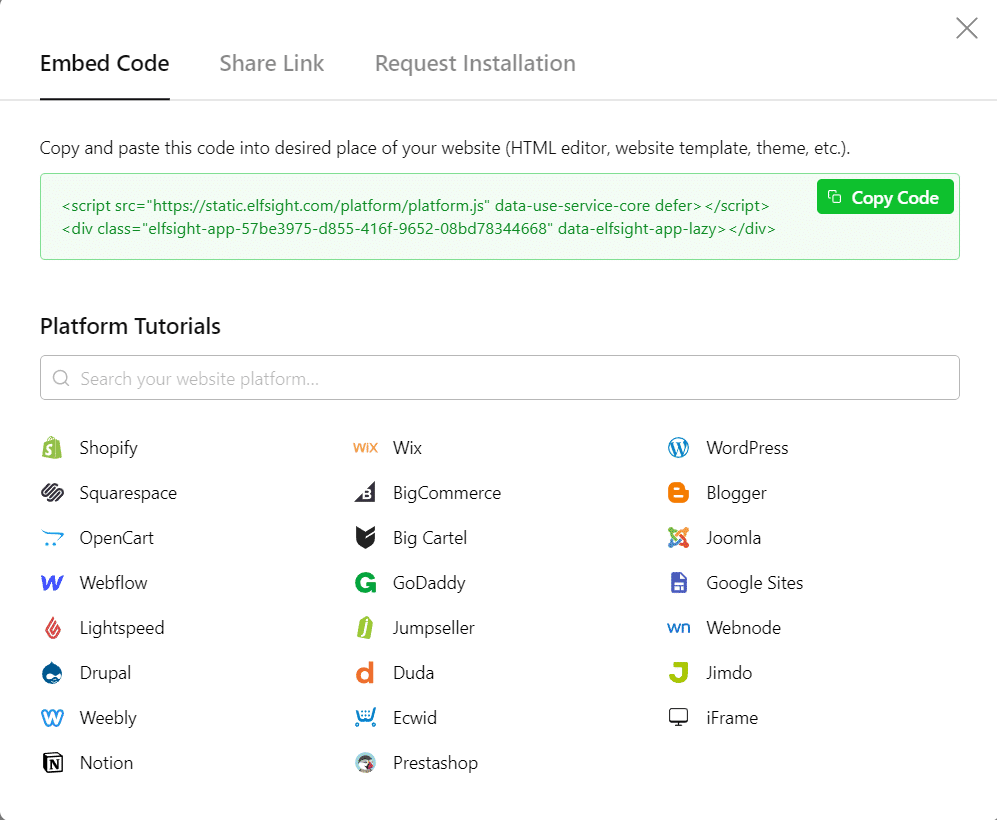The height and width of the screenshot is (820, 997).
Task: Click the Shopify logo icon
Action: tap(52, 448)
